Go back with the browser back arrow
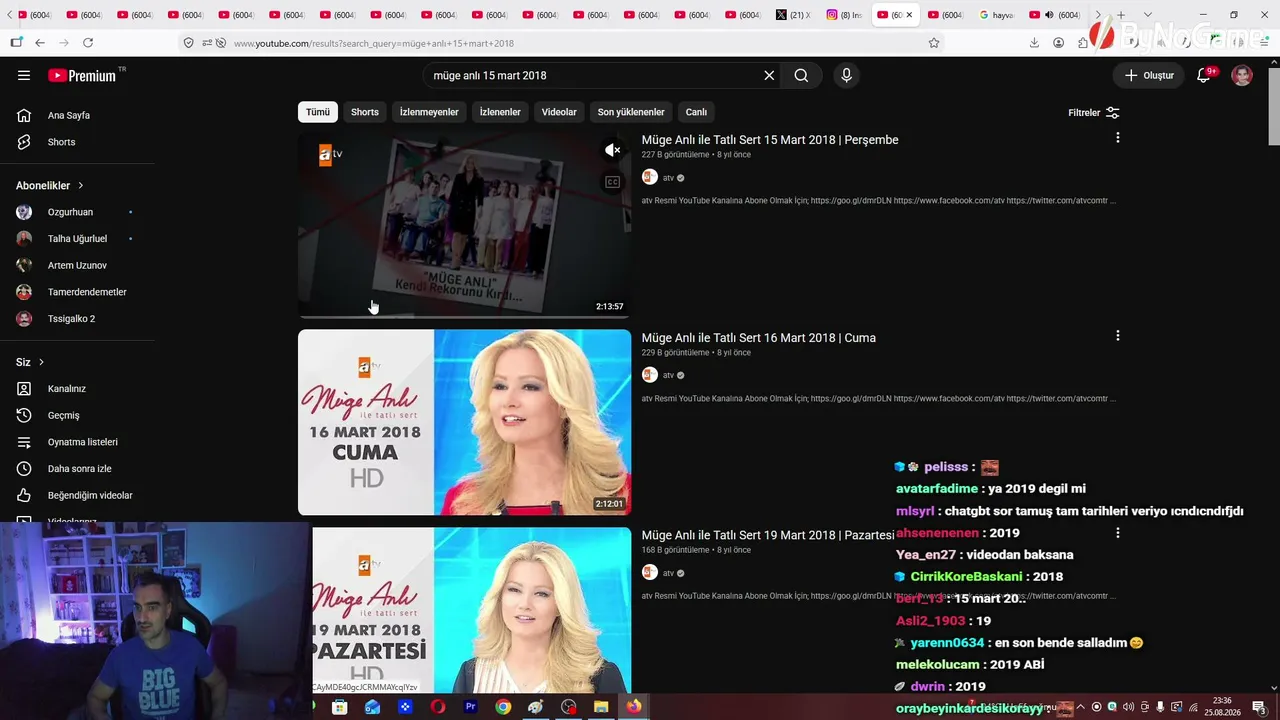 pyautogui.click(x=40, y=43)
